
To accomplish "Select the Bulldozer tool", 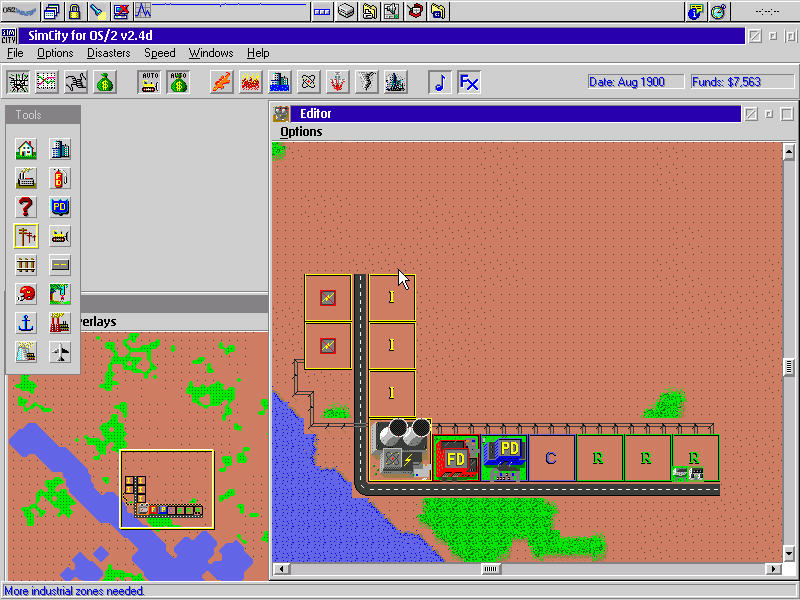I will pos(60,236).
